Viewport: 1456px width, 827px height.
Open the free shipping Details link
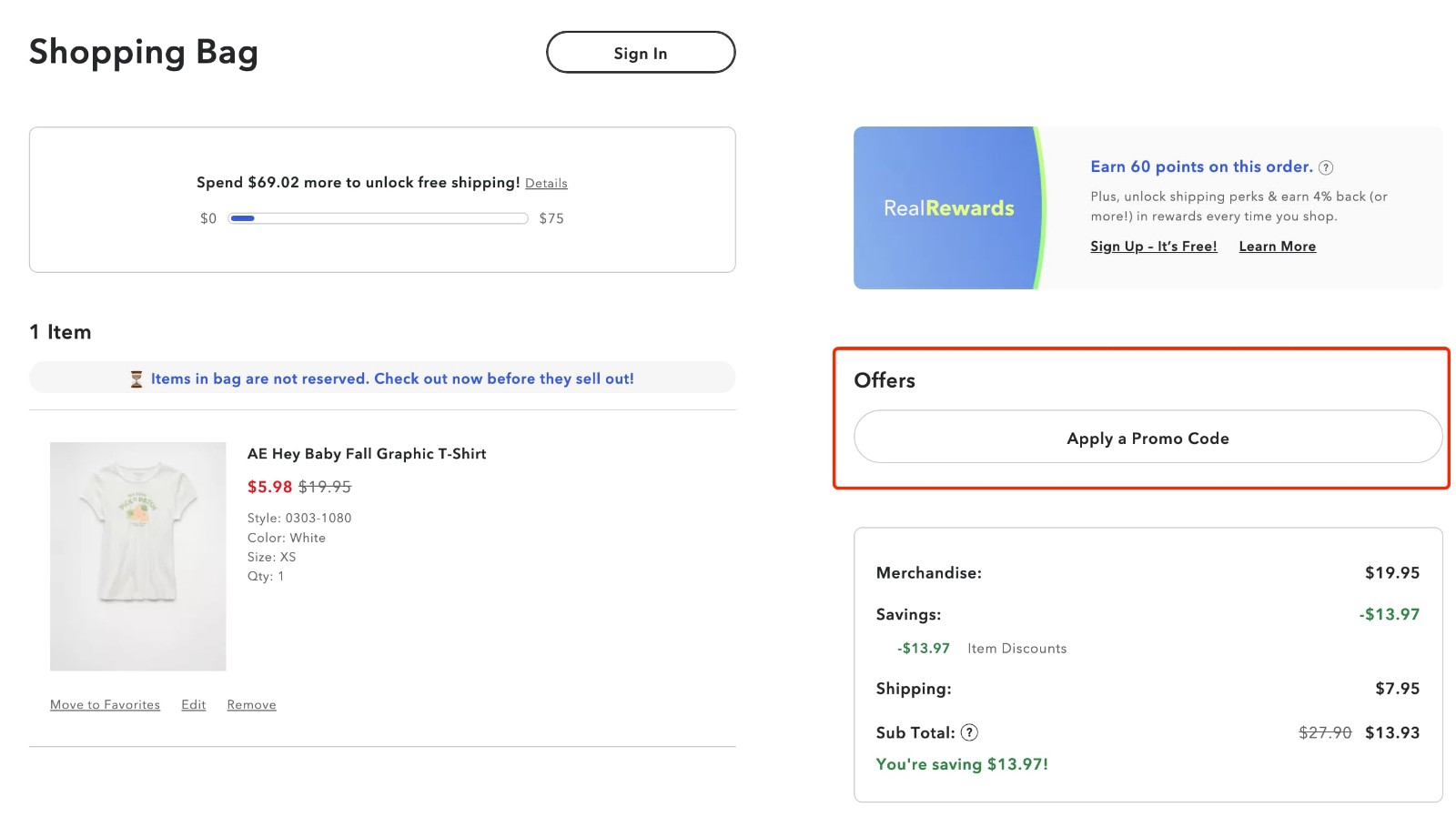point(546,184)
